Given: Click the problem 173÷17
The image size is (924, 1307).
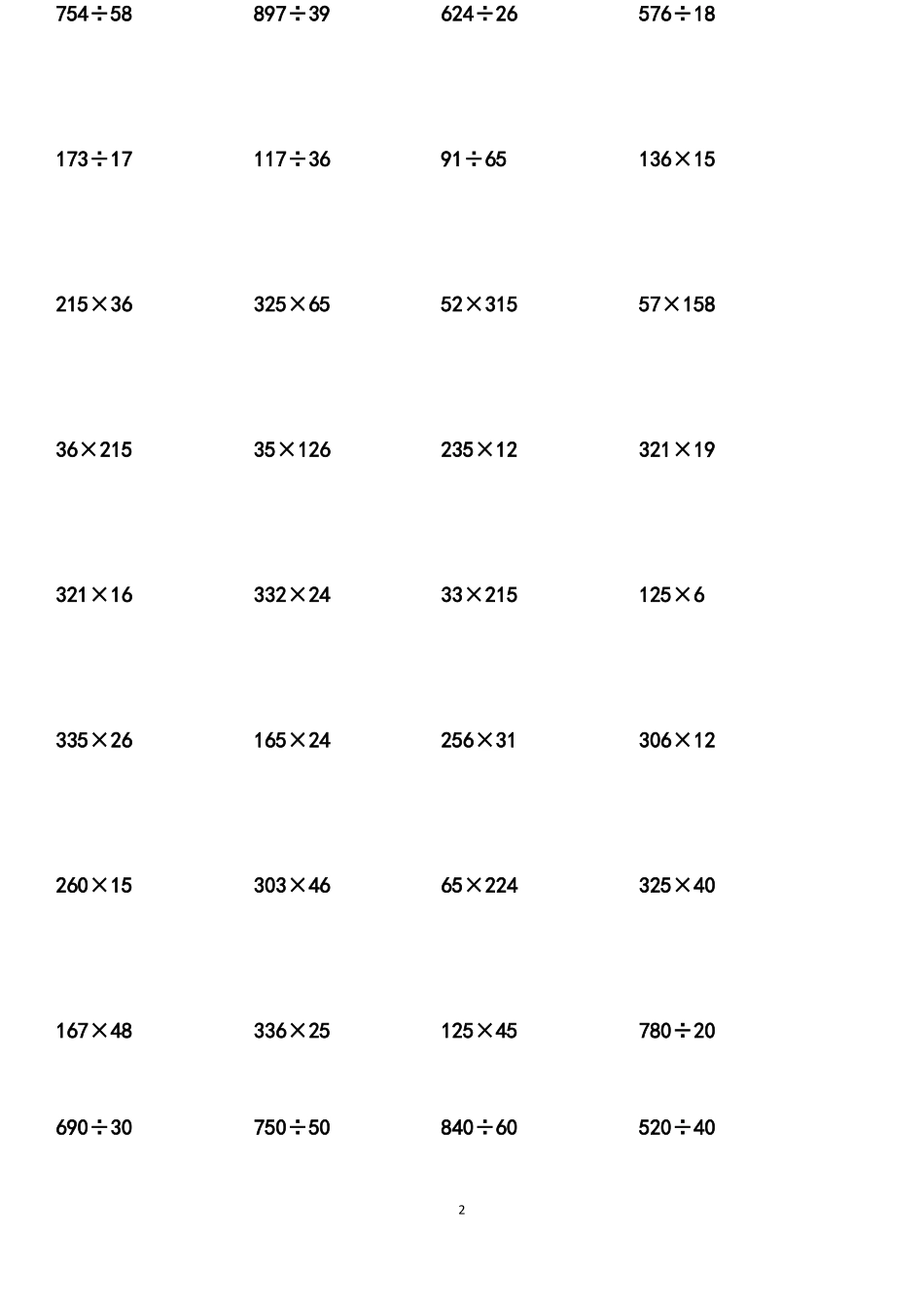Looking at the screenshot, I should coord(93,159).
